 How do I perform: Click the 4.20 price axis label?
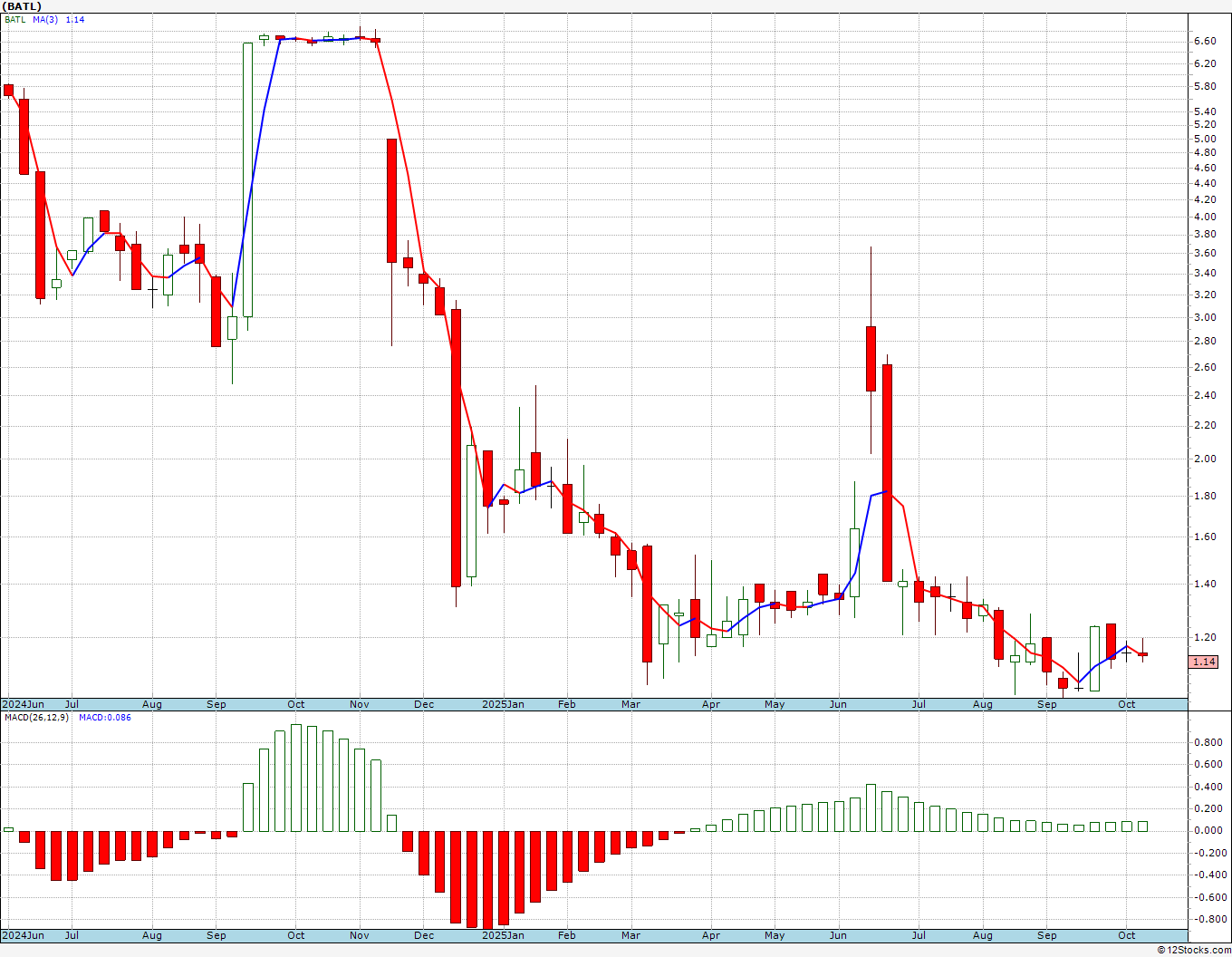1205,199
